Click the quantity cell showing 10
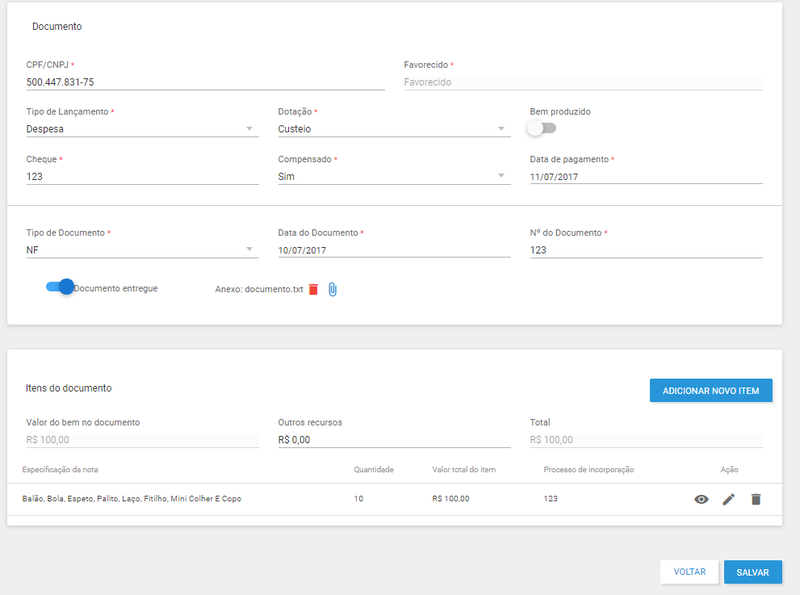The height and width of the screenshot is (595, 800). pos(359,499)
